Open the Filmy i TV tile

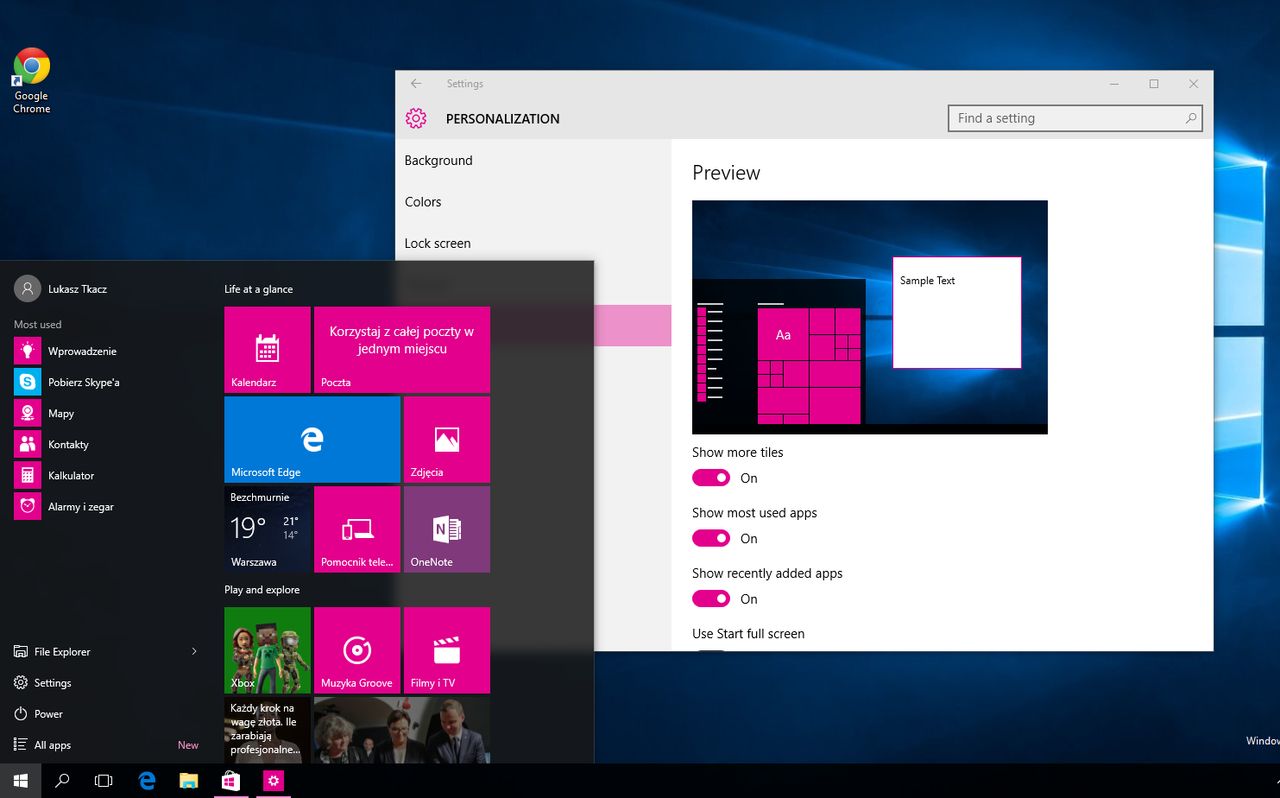446,650
